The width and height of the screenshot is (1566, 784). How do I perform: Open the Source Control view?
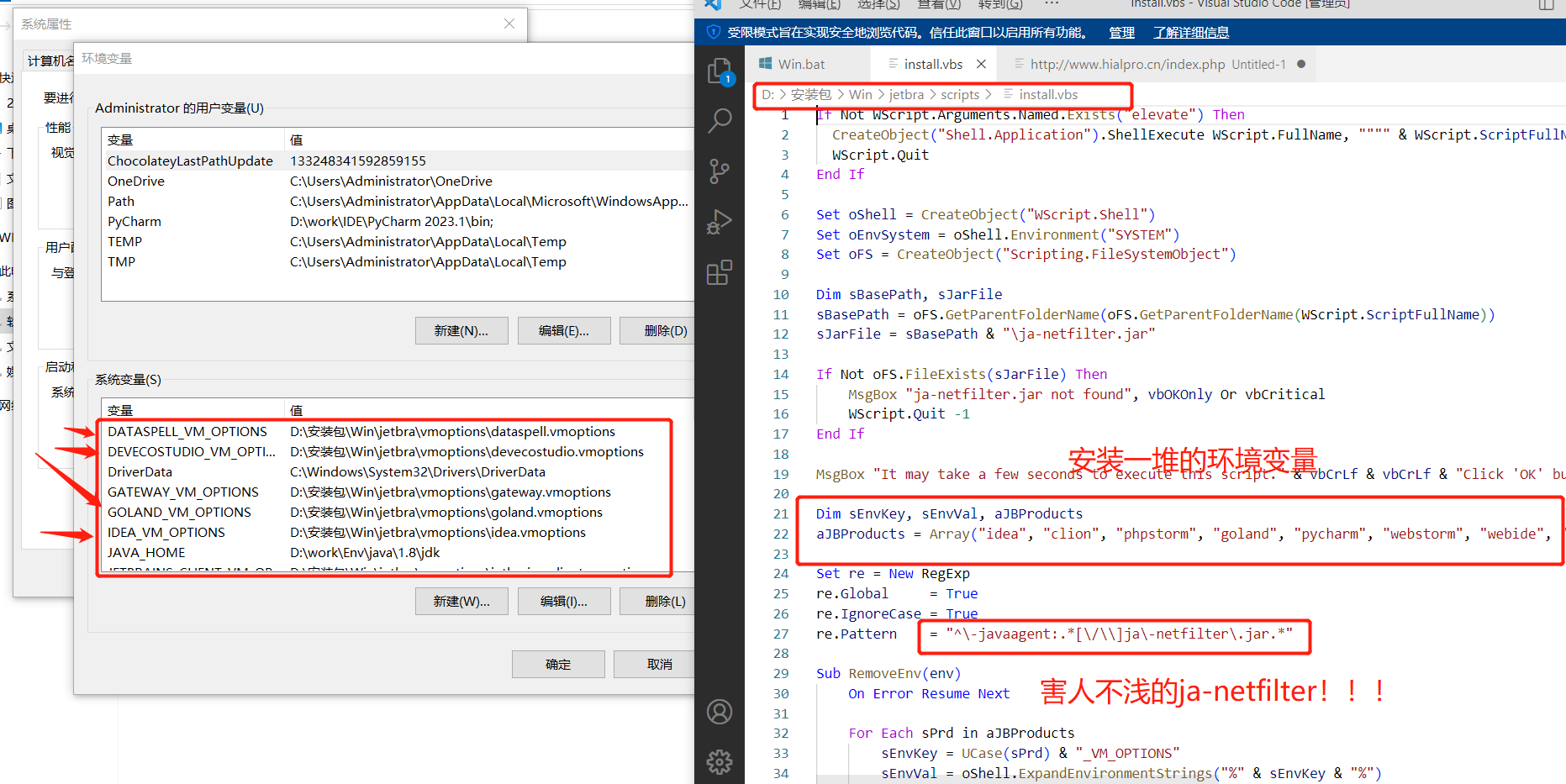[x=720, y=171]
